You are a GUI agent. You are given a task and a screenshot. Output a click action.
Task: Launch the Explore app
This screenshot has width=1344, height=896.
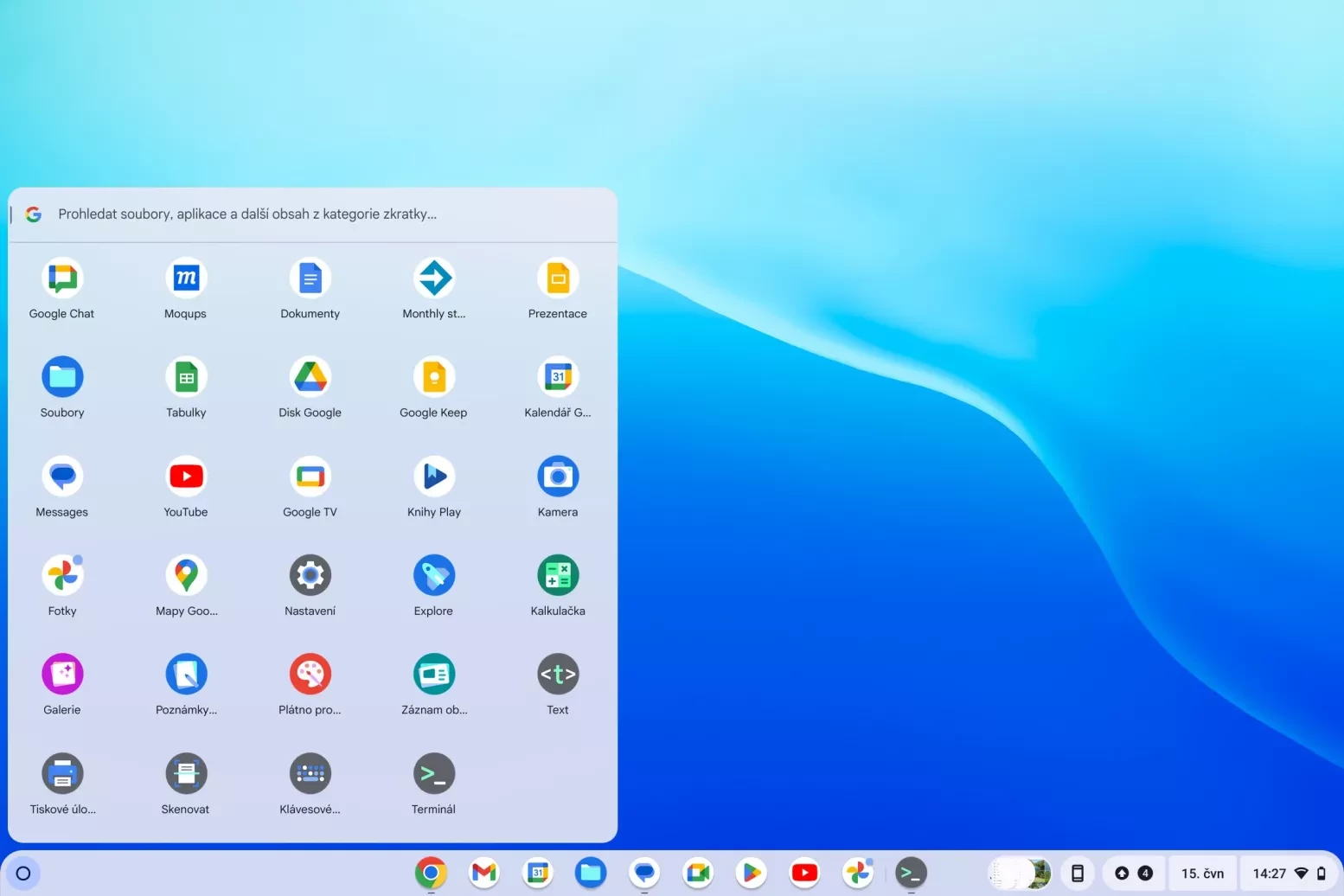coord(434,576)
